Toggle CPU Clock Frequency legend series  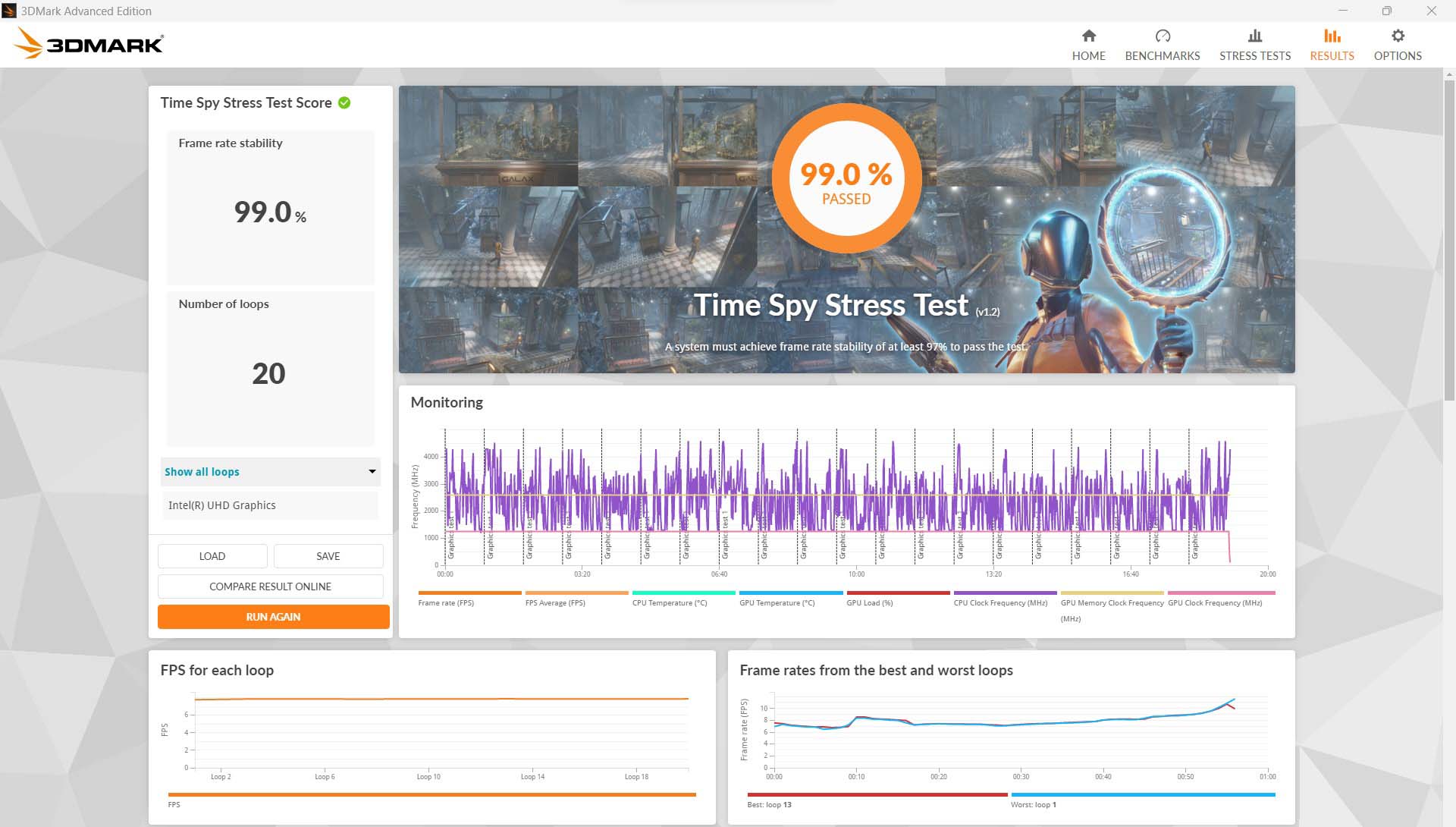coord(999,603)
